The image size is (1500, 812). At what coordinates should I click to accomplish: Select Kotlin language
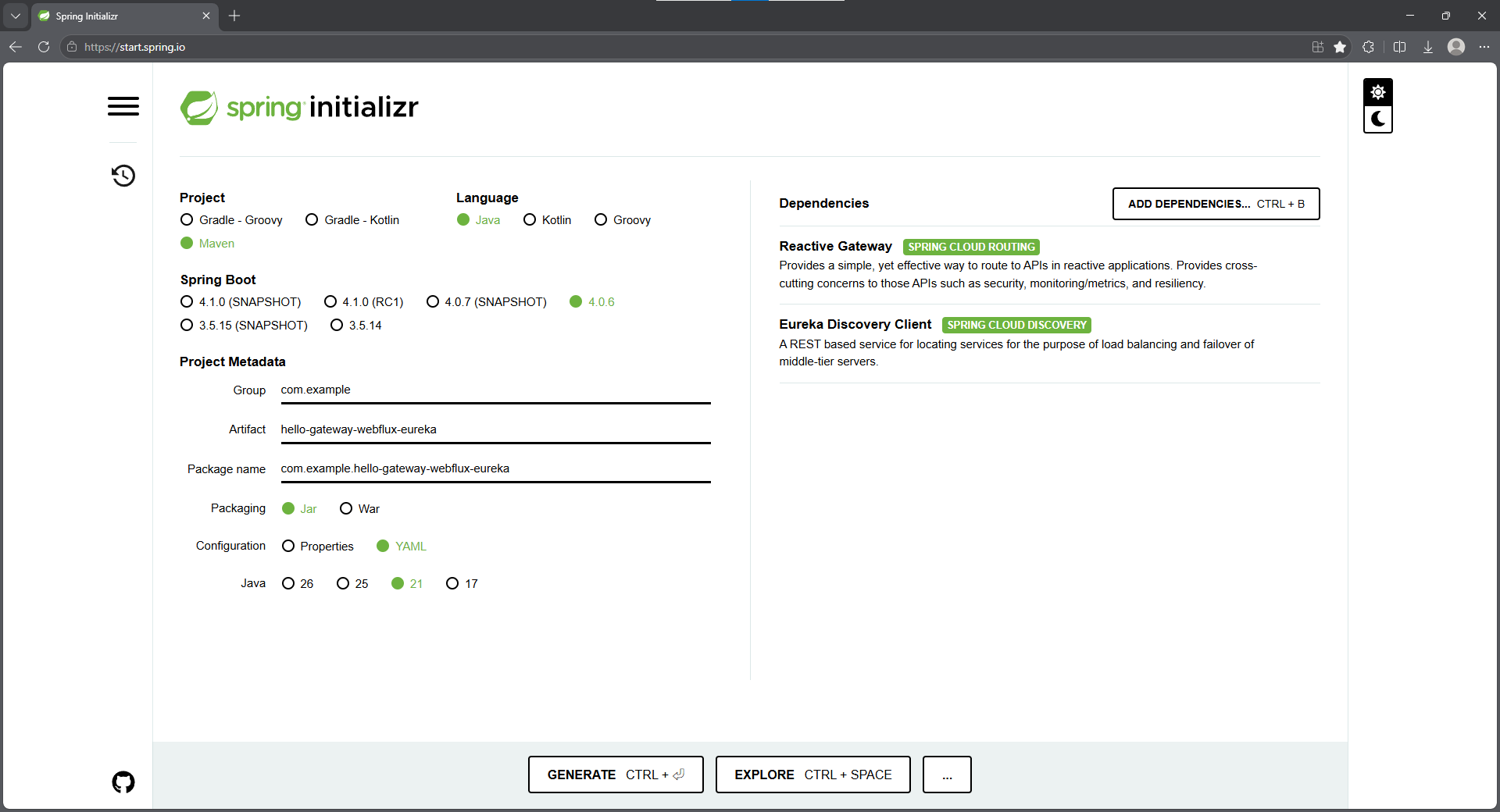click(547, 220)
